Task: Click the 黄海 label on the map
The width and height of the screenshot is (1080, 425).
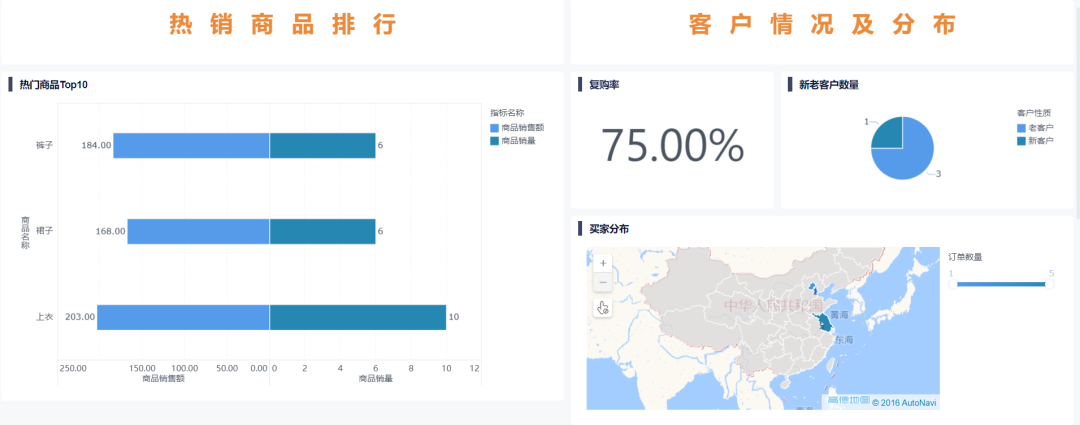Action: [840, 314]
